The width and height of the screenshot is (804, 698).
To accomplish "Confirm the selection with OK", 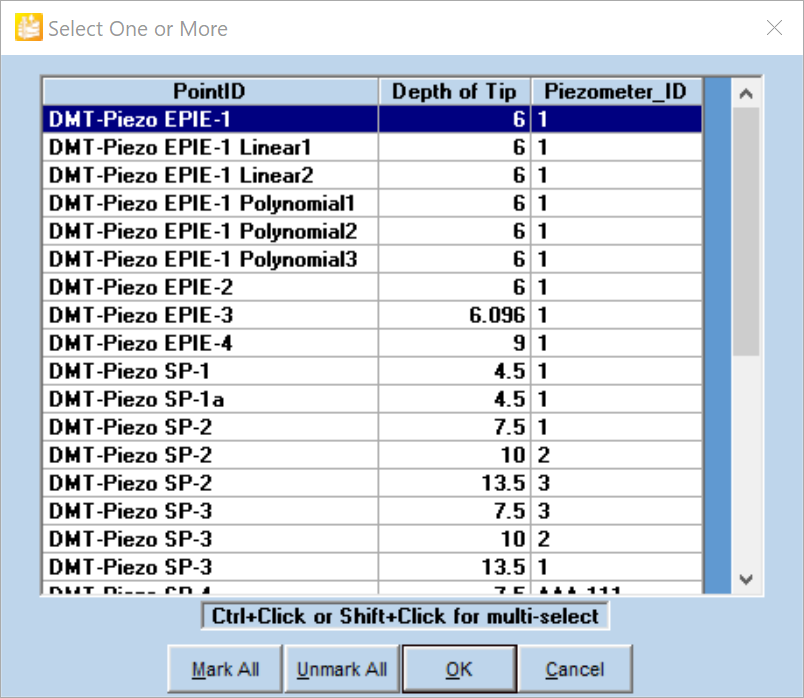I will (x=459, y=669).
